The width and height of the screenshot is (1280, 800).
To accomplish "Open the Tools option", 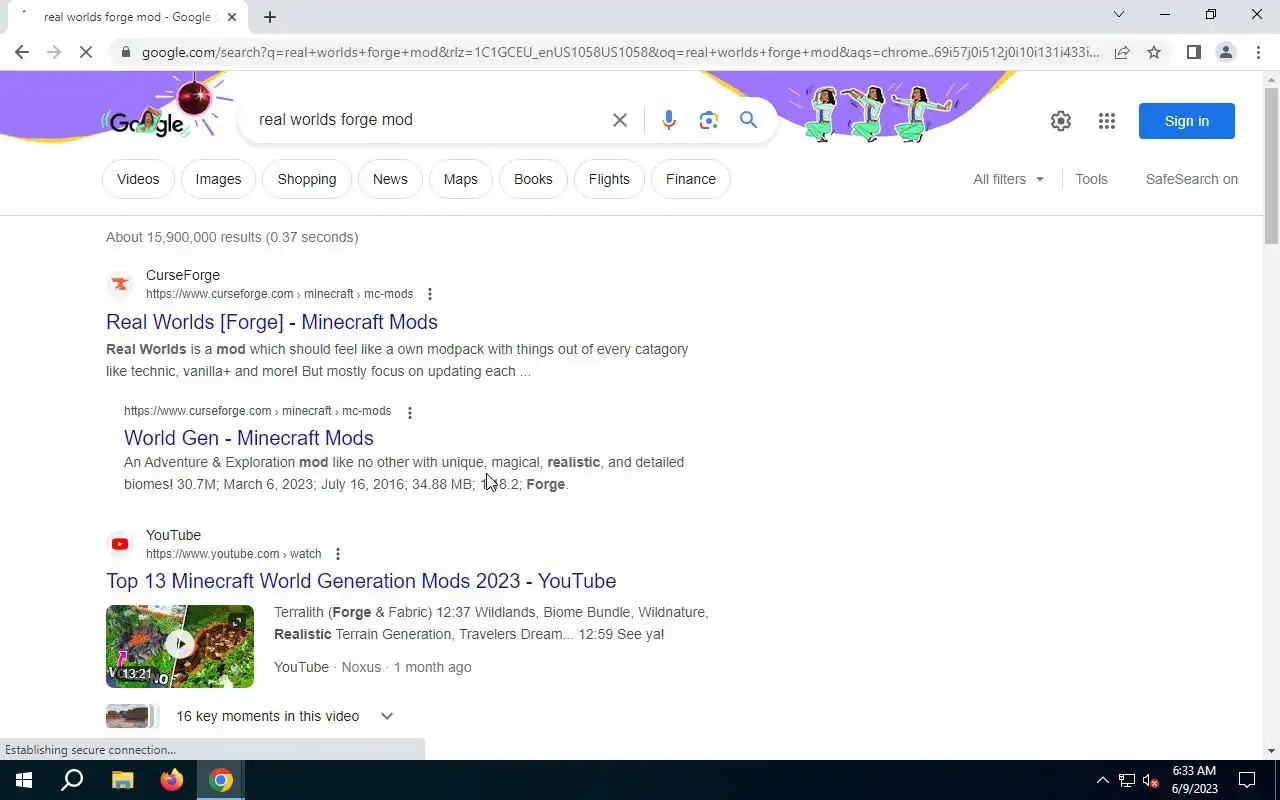I will [x=1091, y=179].
